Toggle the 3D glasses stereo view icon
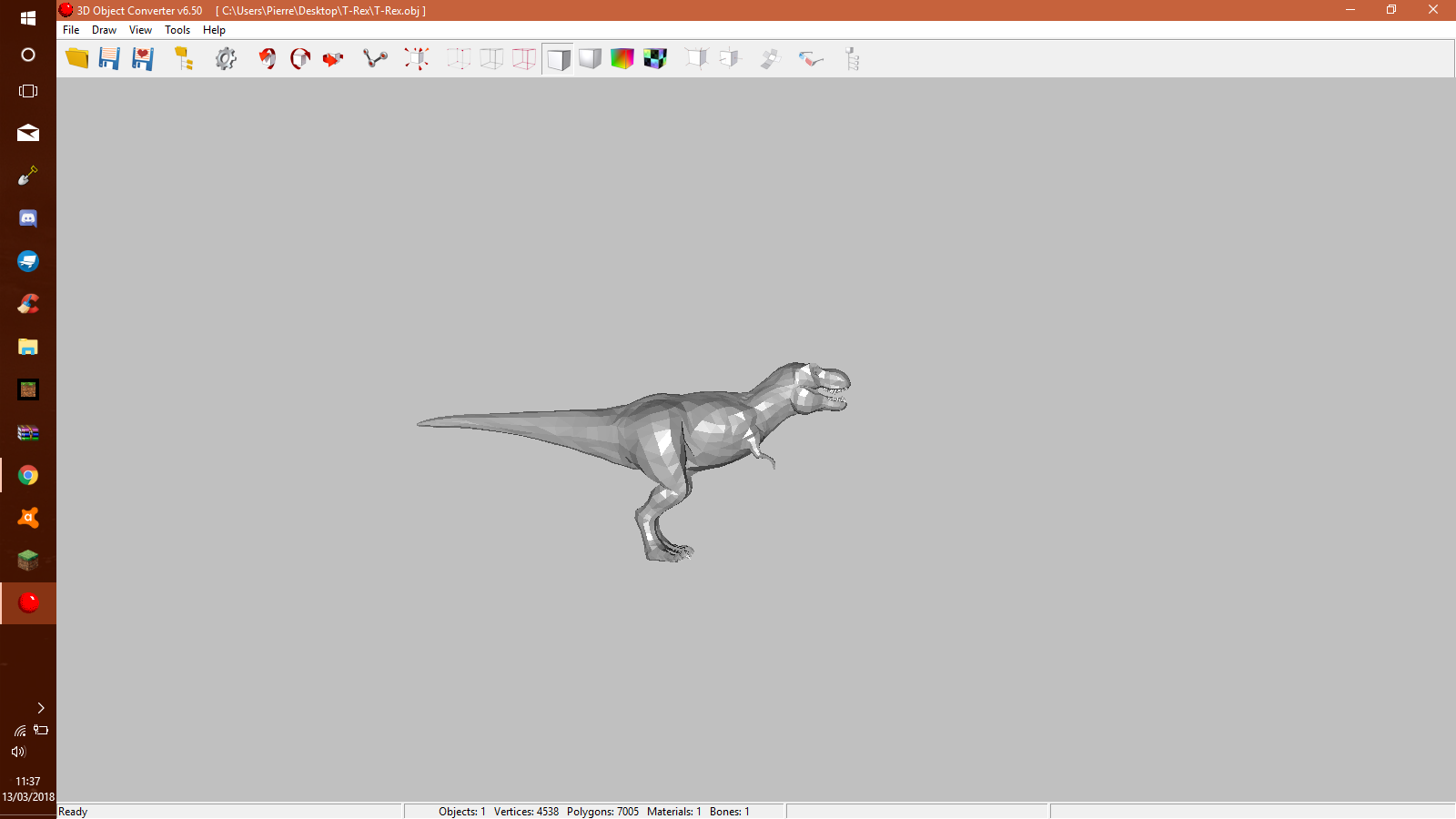 (x=811, y=59)
